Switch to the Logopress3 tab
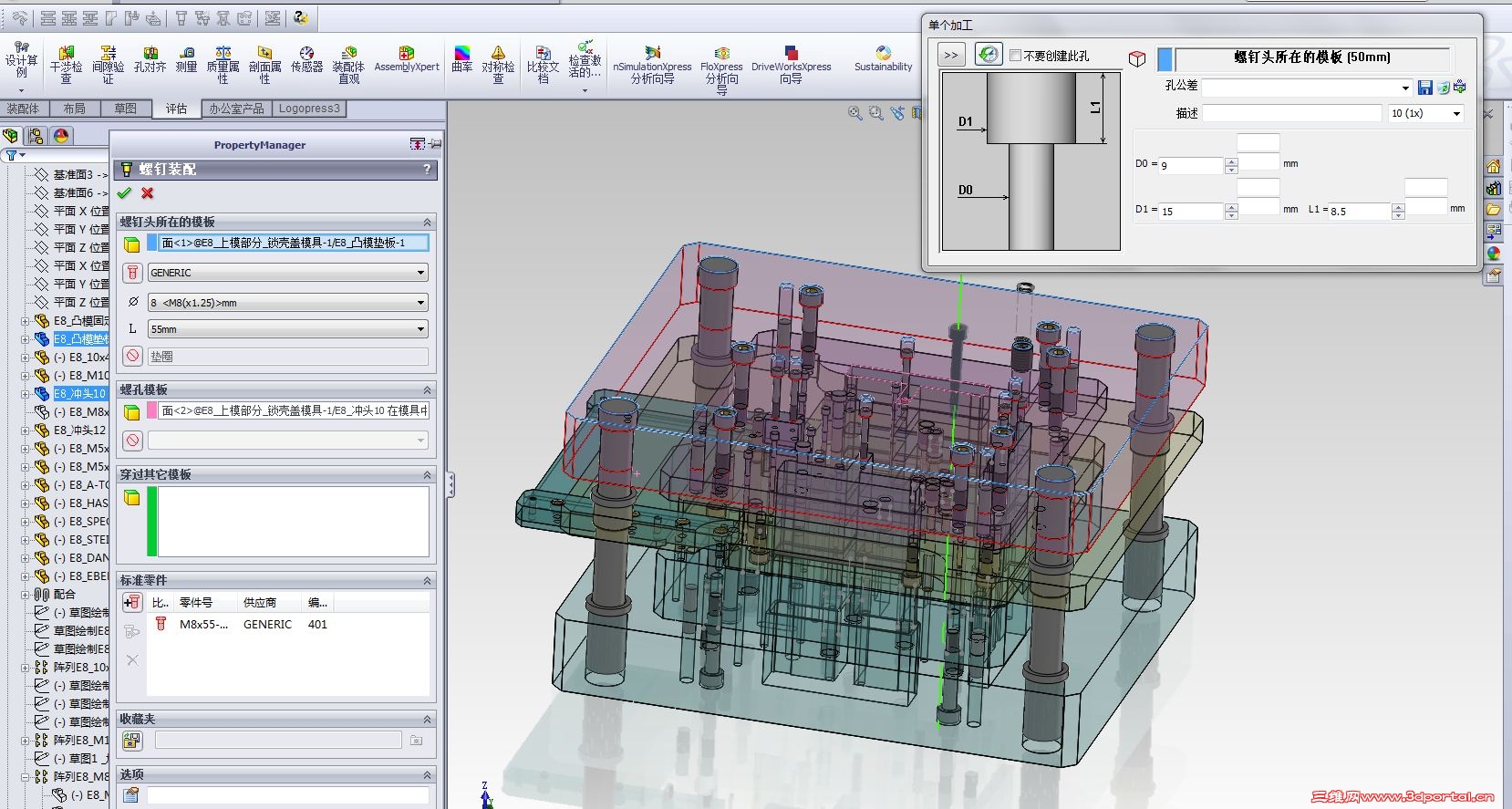Image resolution: width=1512 pixels, height=809 pixels. click(309, 109)
